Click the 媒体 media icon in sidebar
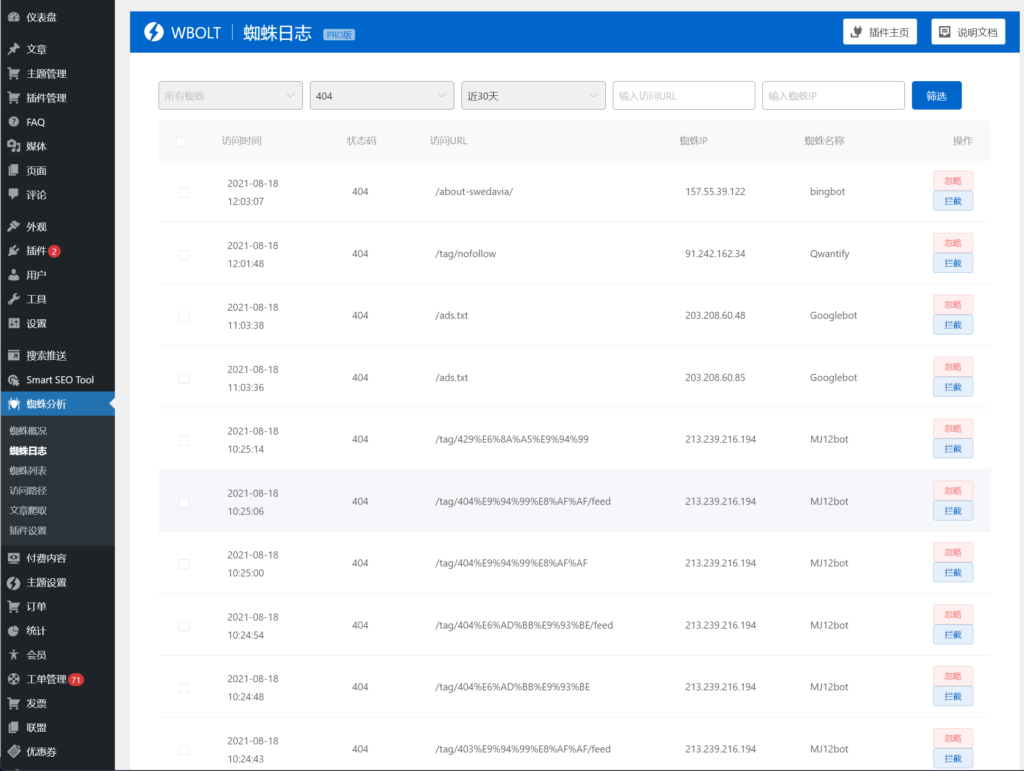 click(x=13, y=146)
